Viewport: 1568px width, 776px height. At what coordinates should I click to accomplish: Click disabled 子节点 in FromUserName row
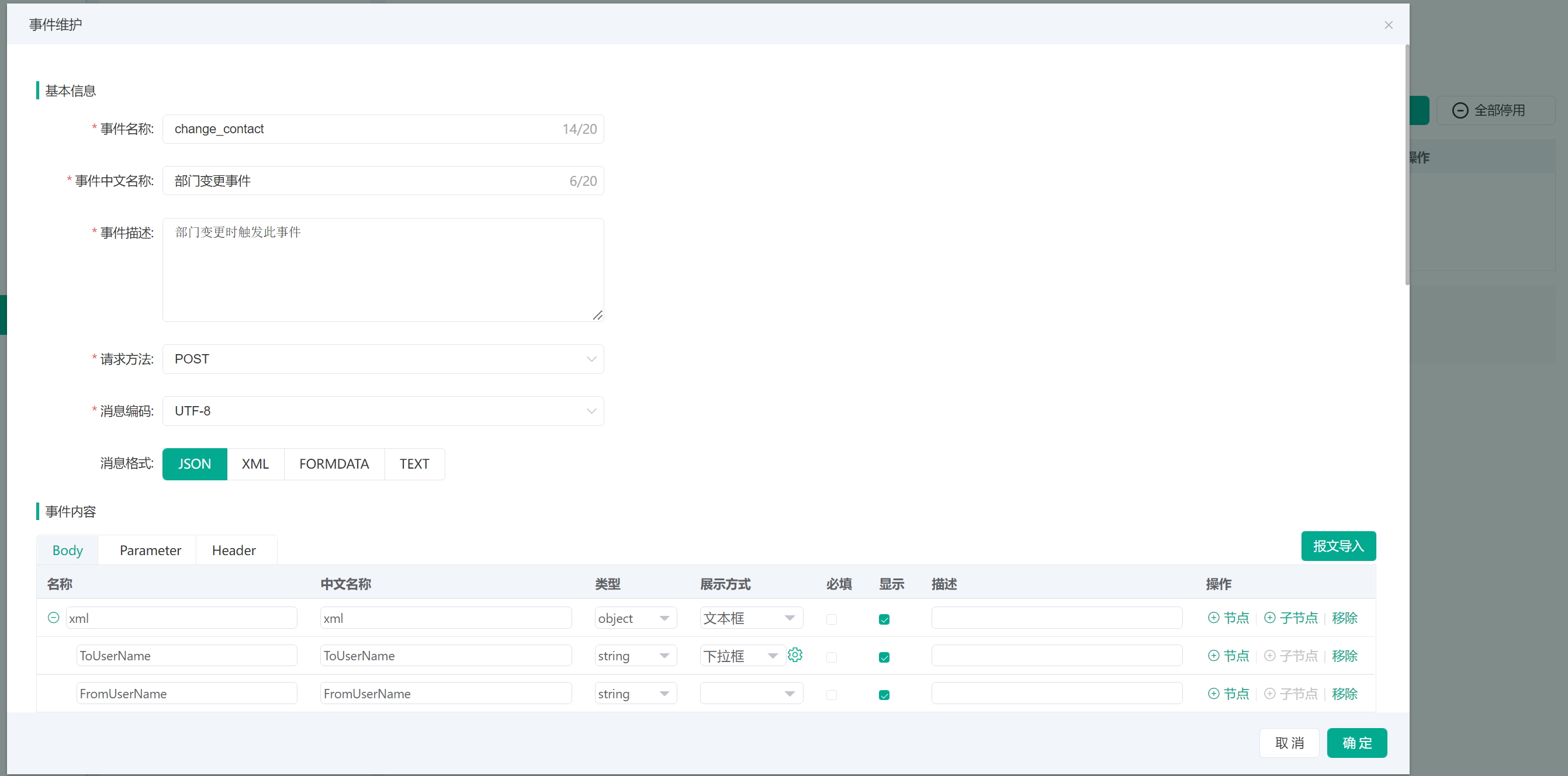click(1290, 693)
